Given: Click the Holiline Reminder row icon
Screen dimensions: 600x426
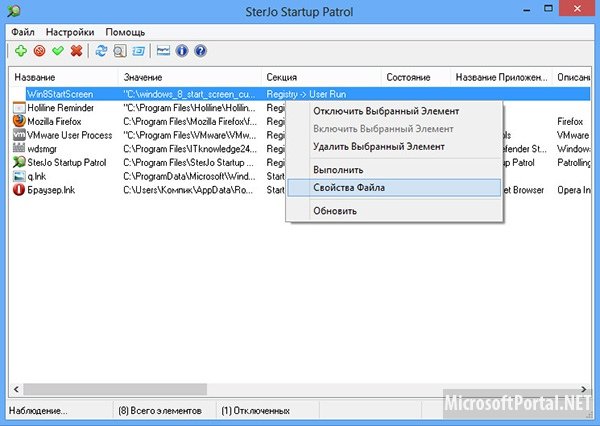Looking at the screenshot, I should [x=19, y=108].
